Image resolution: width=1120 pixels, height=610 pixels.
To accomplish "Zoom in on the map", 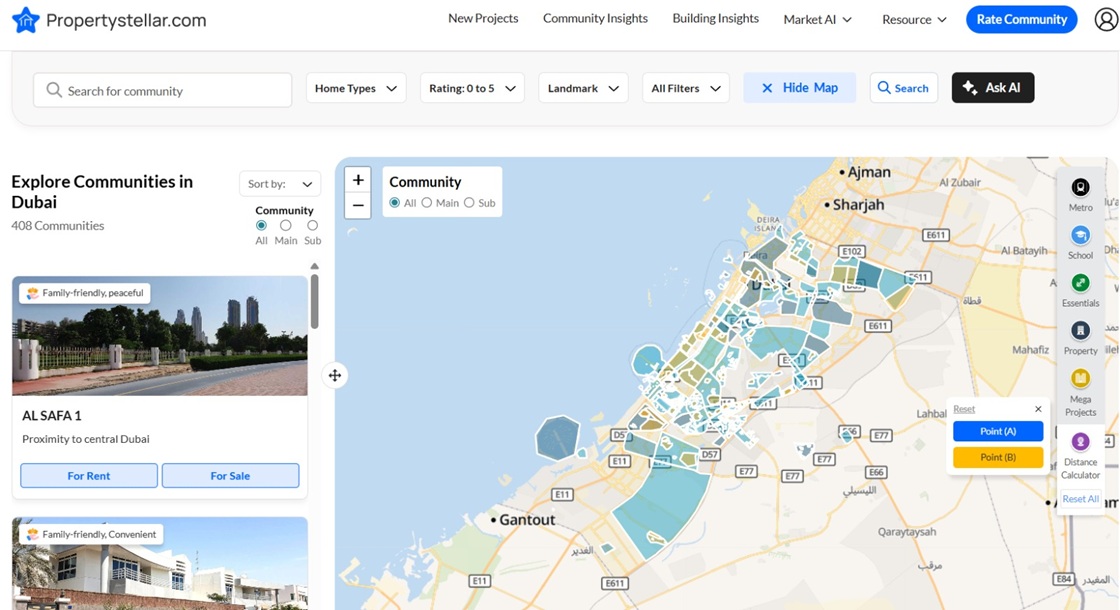I will click(358, 181).
